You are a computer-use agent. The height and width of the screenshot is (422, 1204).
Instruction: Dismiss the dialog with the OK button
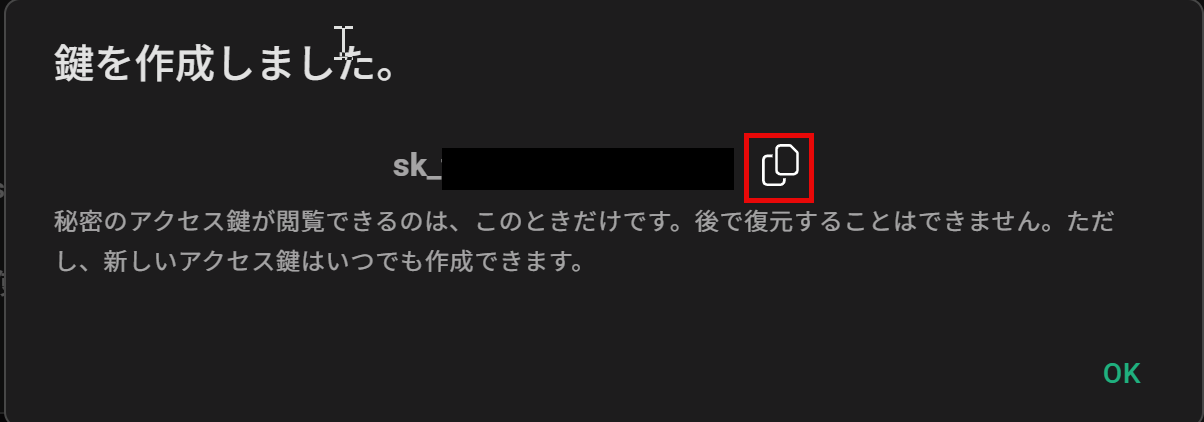point(1121,374)
